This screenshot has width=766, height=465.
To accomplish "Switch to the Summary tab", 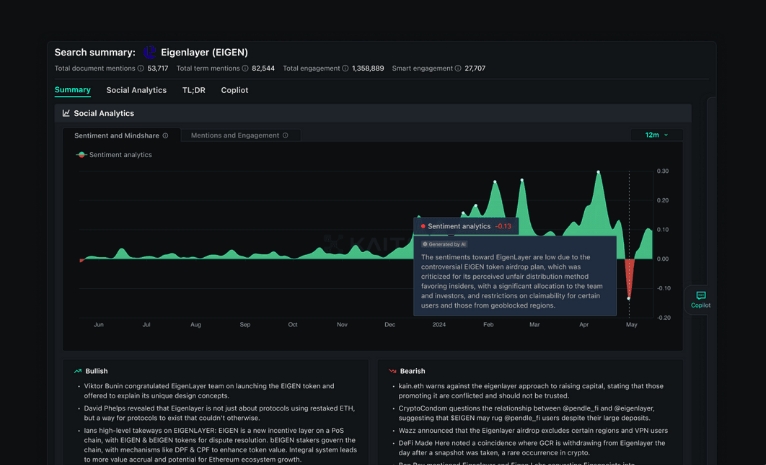I will coord(72,90).
